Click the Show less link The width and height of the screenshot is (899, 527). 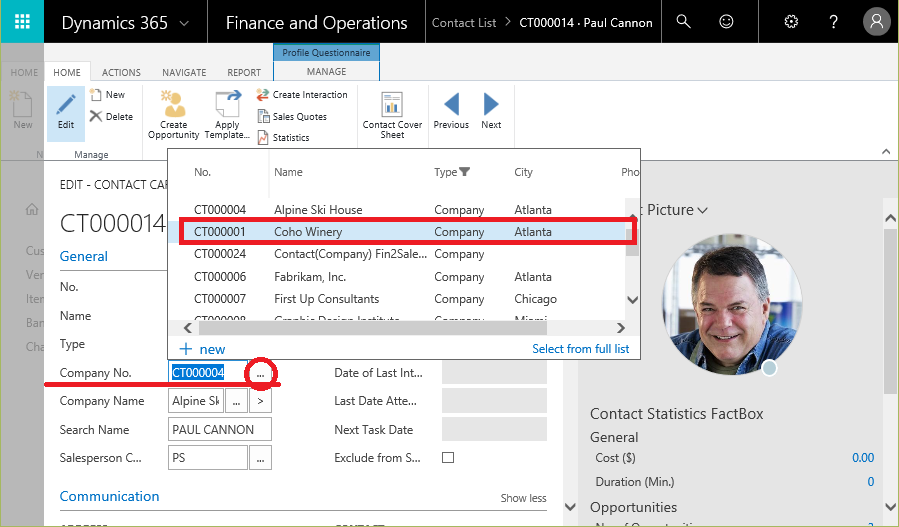523,498
